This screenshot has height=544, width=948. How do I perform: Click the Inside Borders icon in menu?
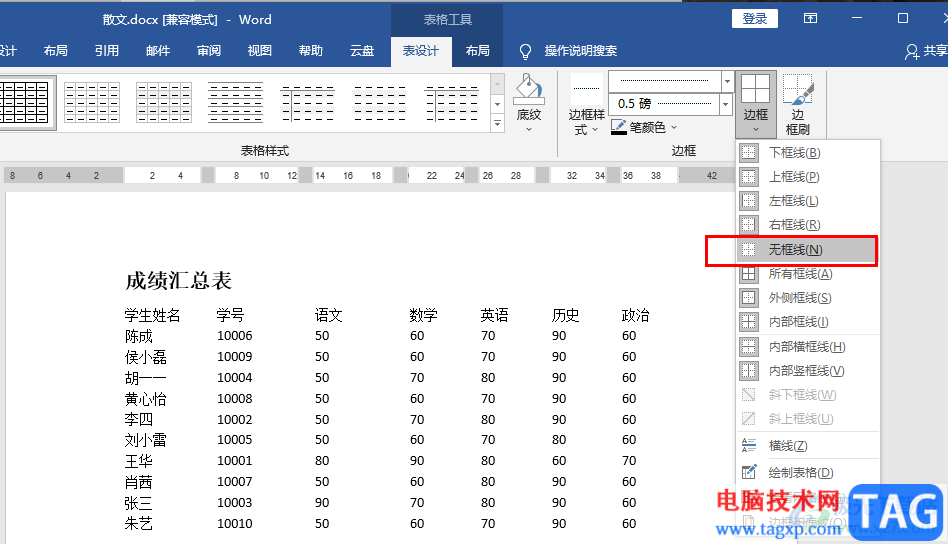748,322
